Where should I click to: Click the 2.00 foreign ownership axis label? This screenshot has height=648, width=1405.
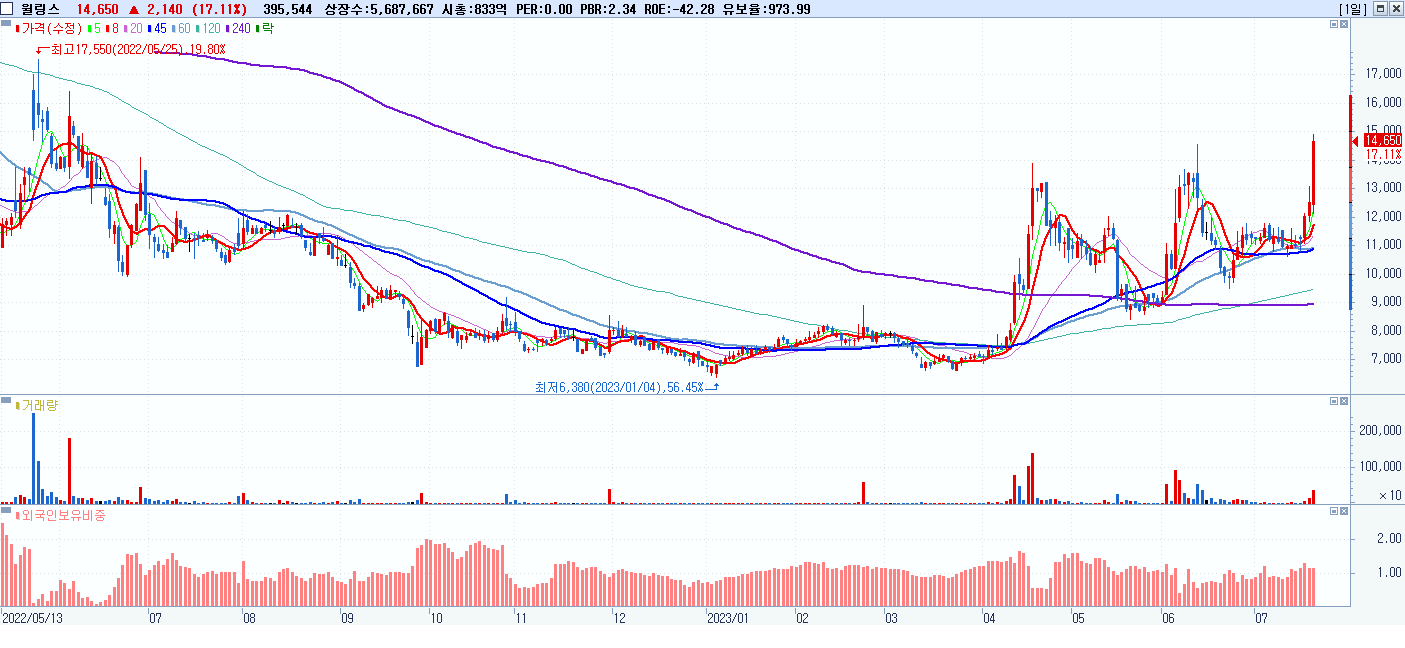[x=1388, y=538]
